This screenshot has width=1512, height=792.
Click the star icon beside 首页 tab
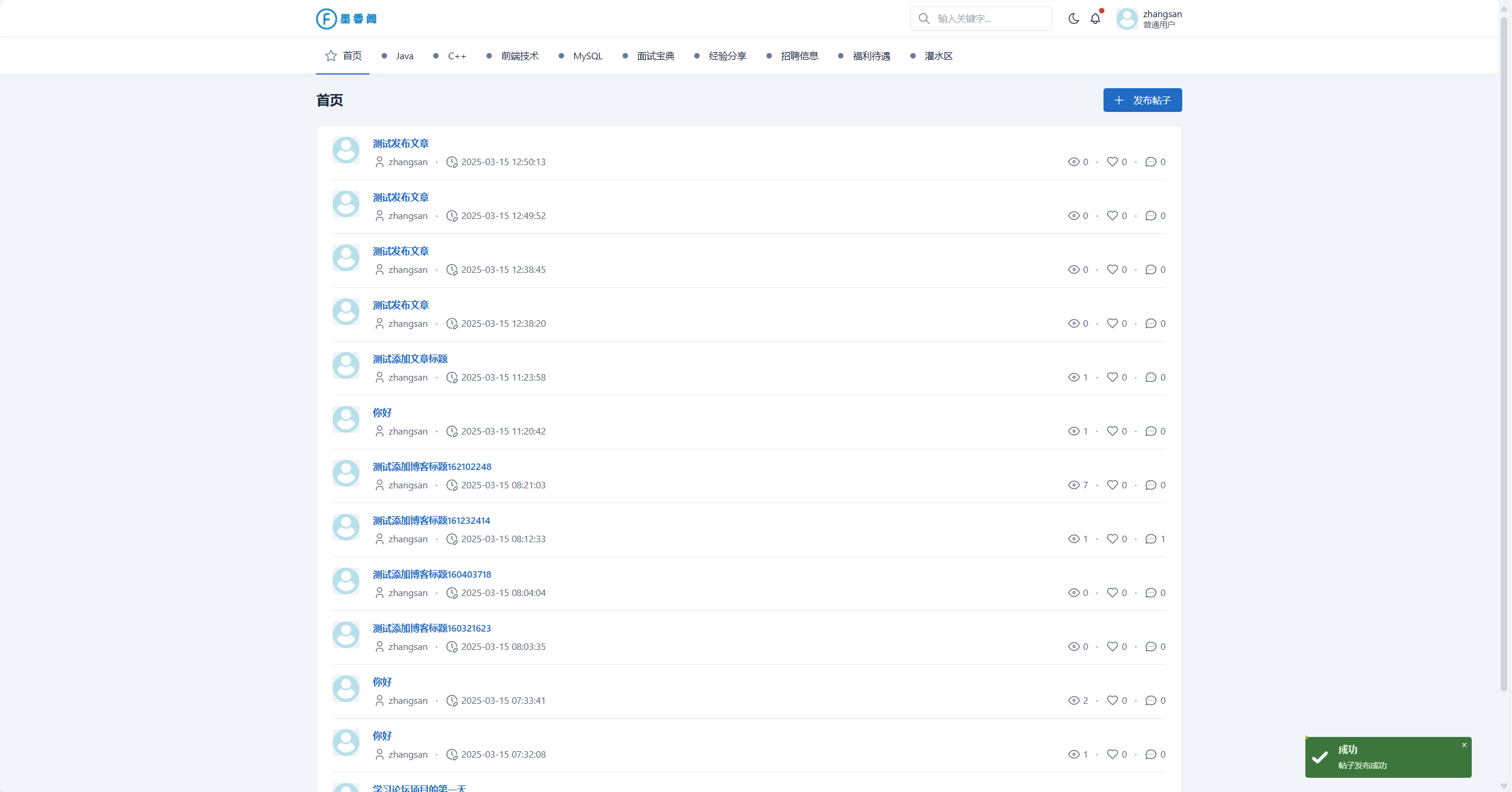coord(331,56)
